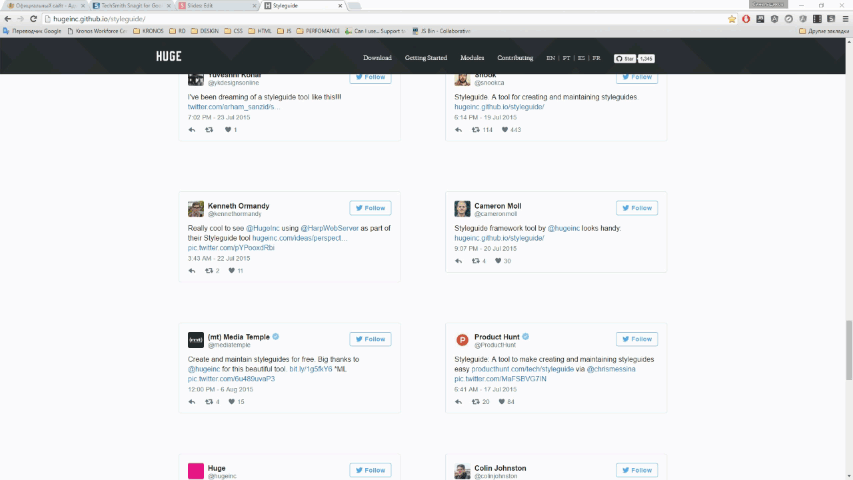The image size is (853, 480).
Task: Go back using the browser back arrow
Action: [8, 19]
